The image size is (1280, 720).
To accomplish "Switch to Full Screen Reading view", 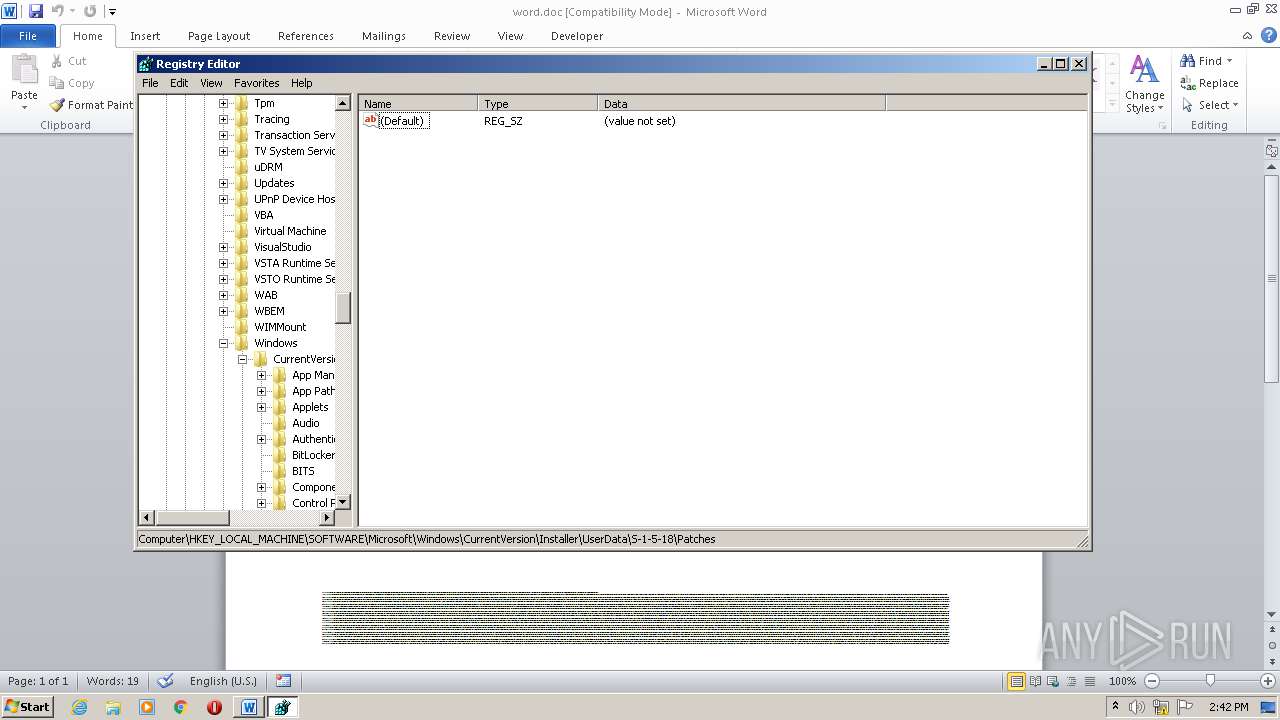I will pos(1035,681).
